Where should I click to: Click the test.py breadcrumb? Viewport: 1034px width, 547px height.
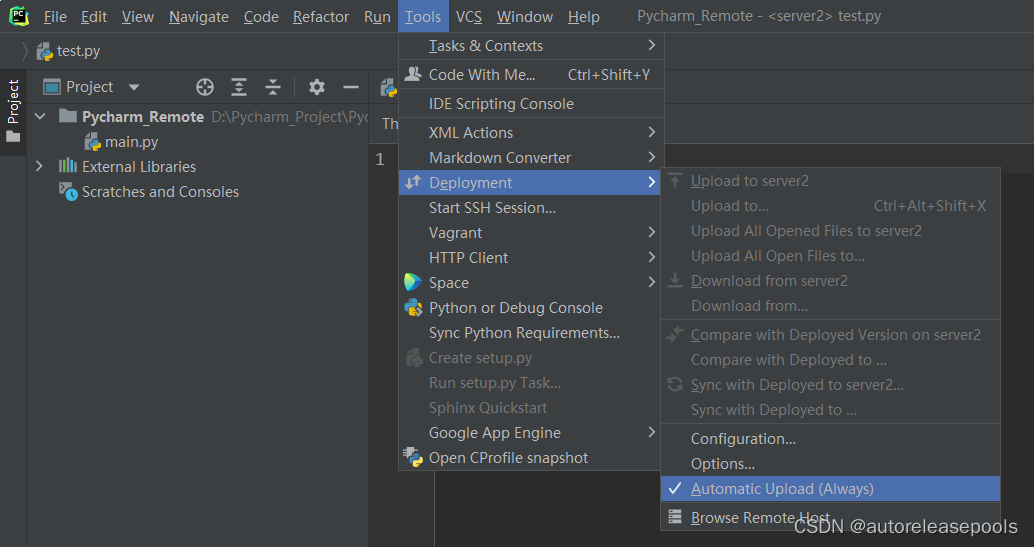click(69, 51)
